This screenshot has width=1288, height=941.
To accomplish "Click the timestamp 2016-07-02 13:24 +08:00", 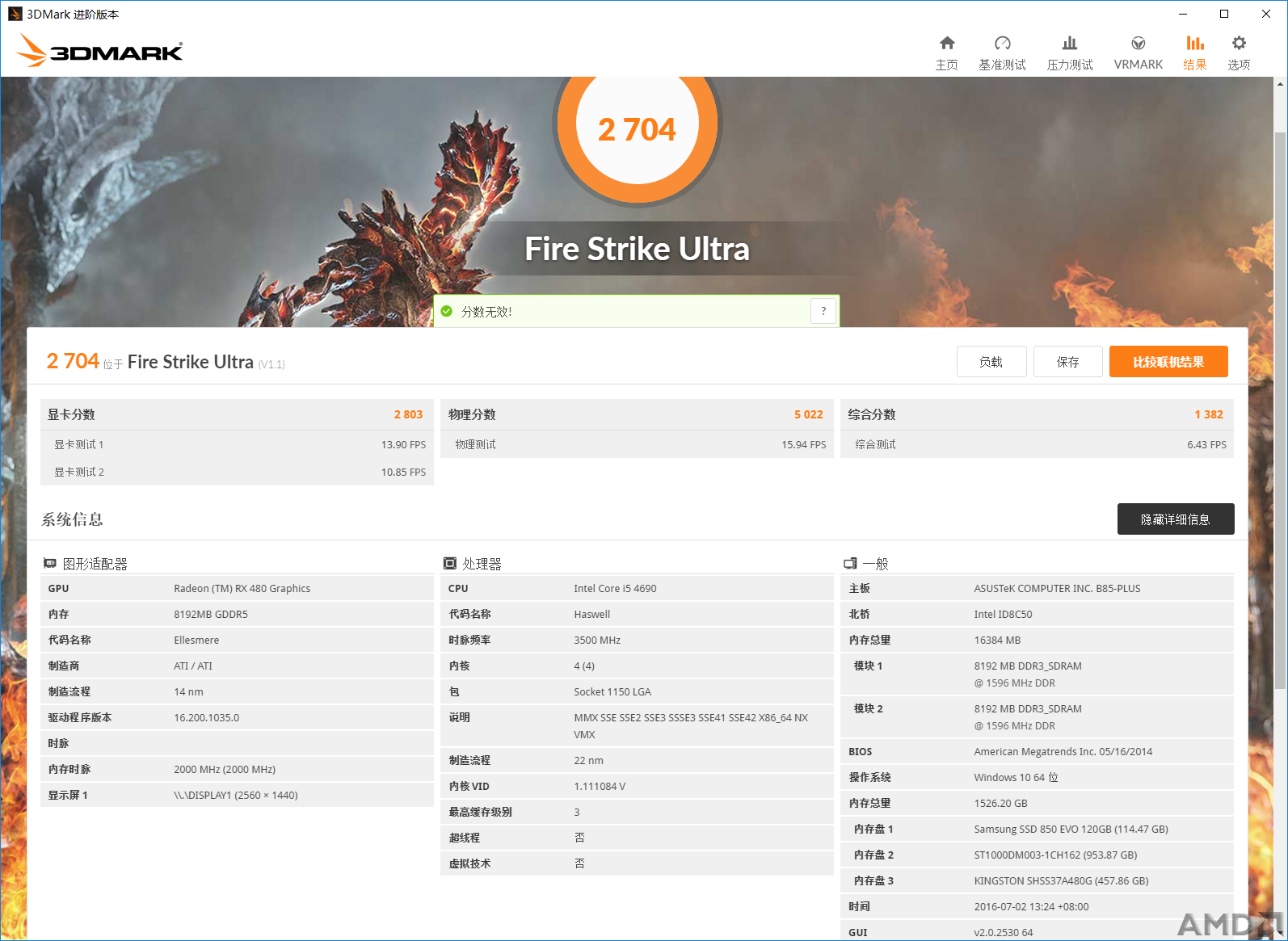I will 1031,906.
